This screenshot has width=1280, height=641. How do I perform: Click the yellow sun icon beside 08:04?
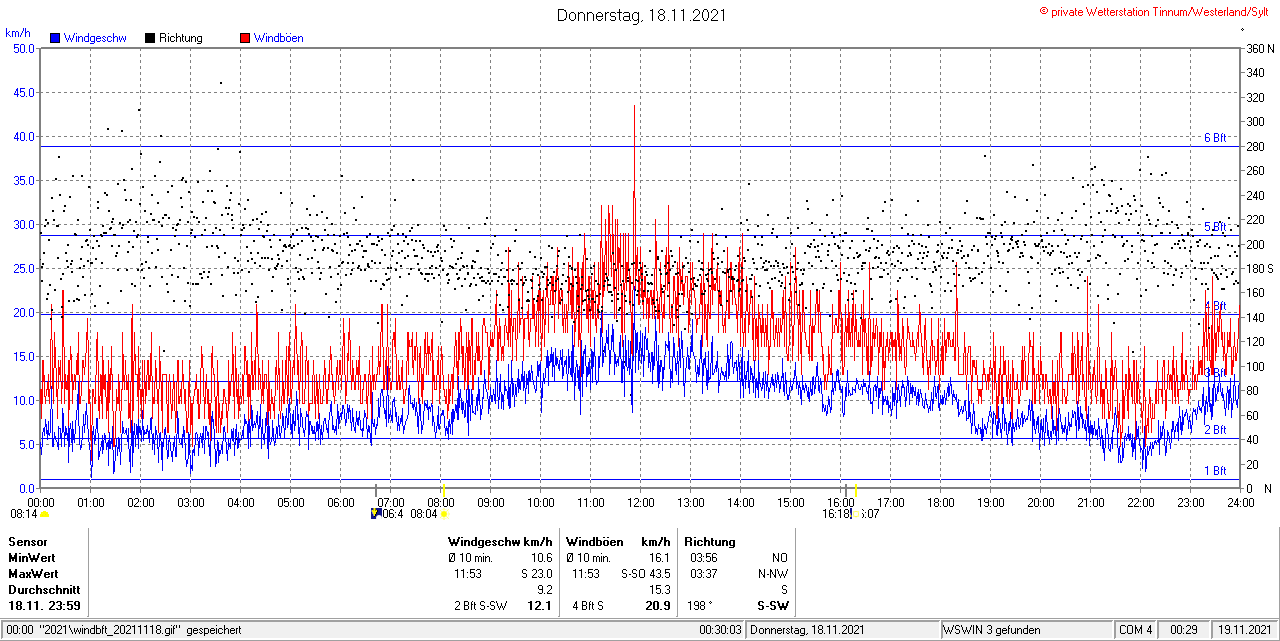click(444, 514)
